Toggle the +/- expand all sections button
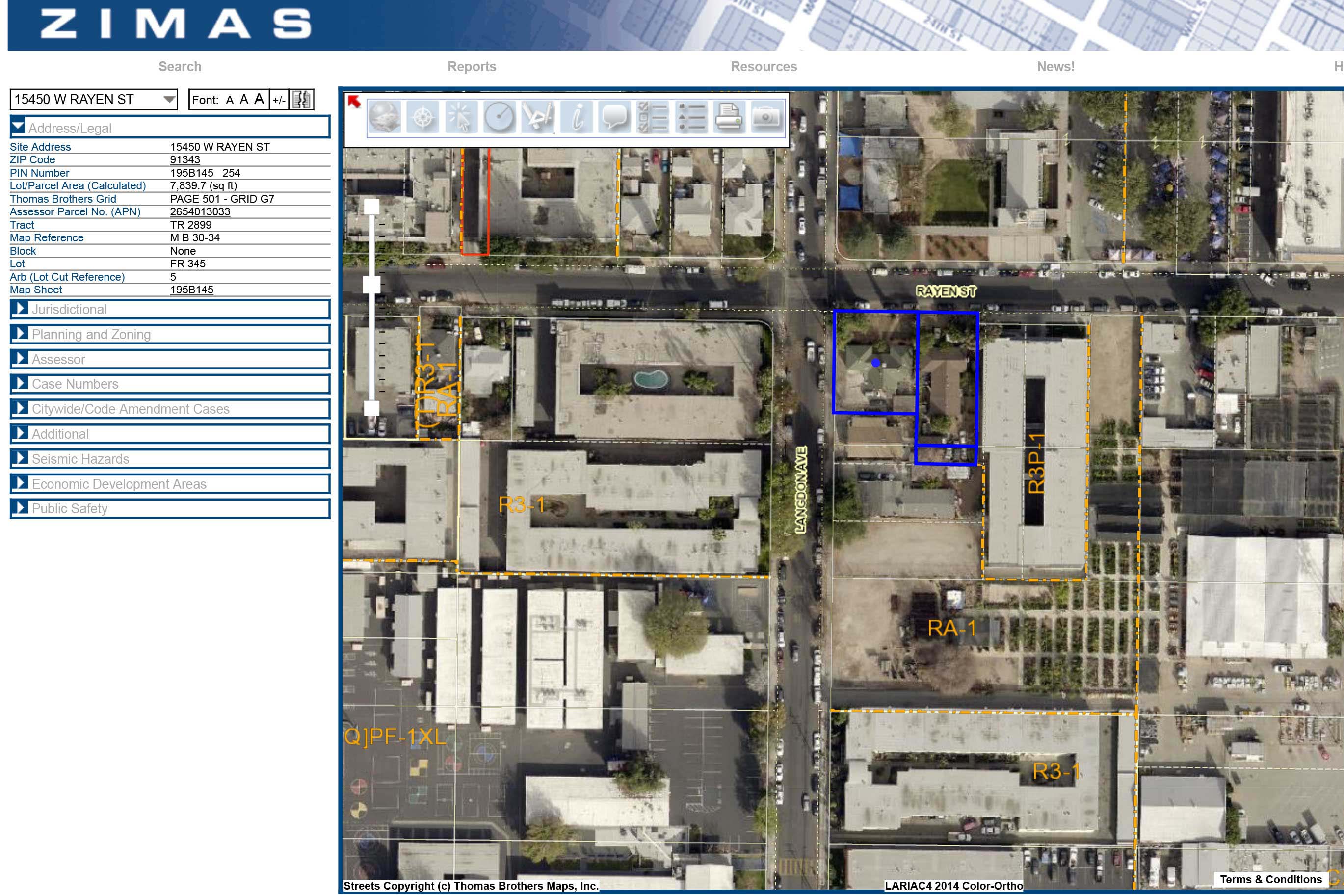The width and height of the screenshot is (1344, 896). pyautogui.click(x=279, y=100)
